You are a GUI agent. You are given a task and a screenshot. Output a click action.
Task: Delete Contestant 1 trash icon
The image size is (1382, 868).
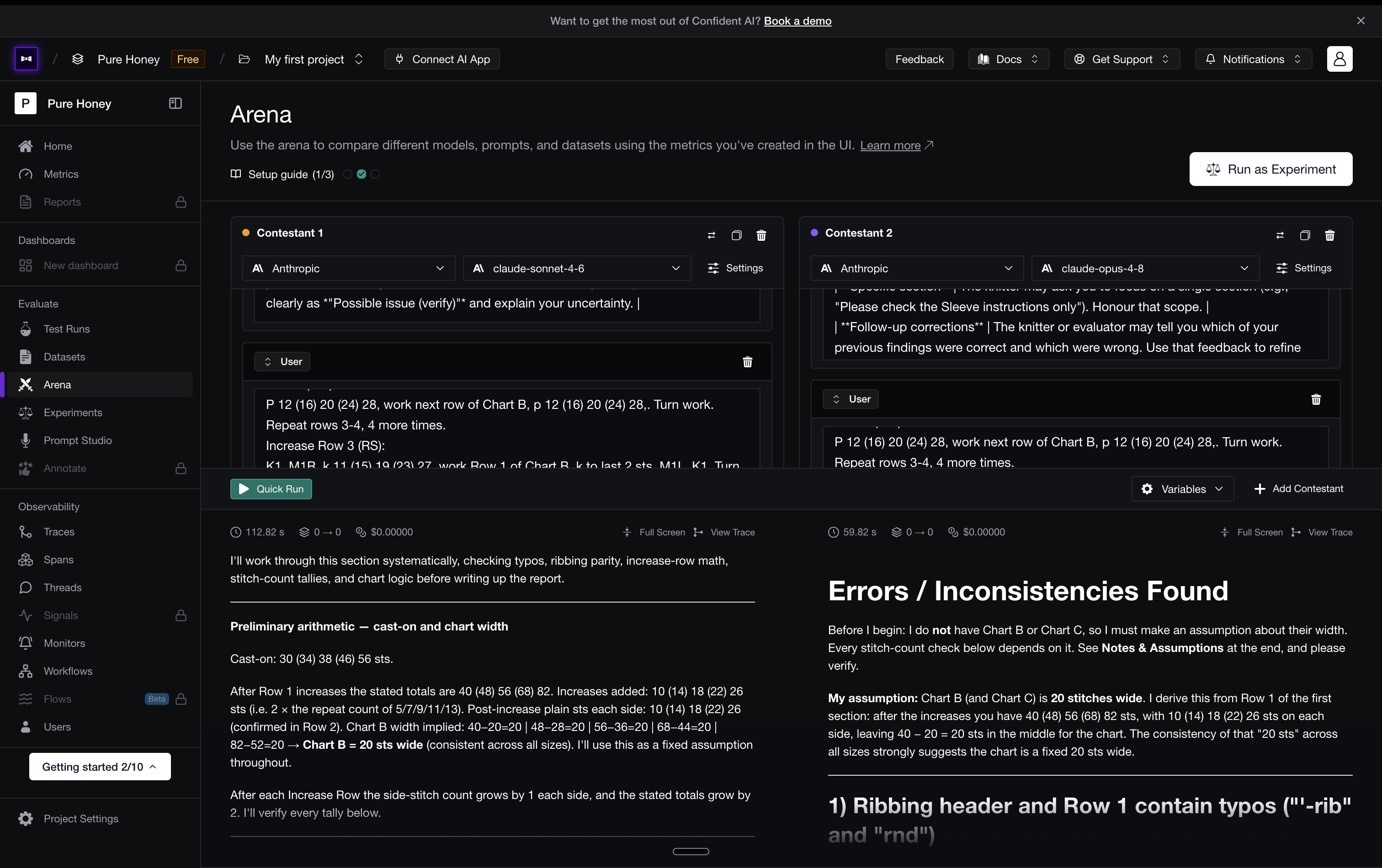click(x=761, y=235)
